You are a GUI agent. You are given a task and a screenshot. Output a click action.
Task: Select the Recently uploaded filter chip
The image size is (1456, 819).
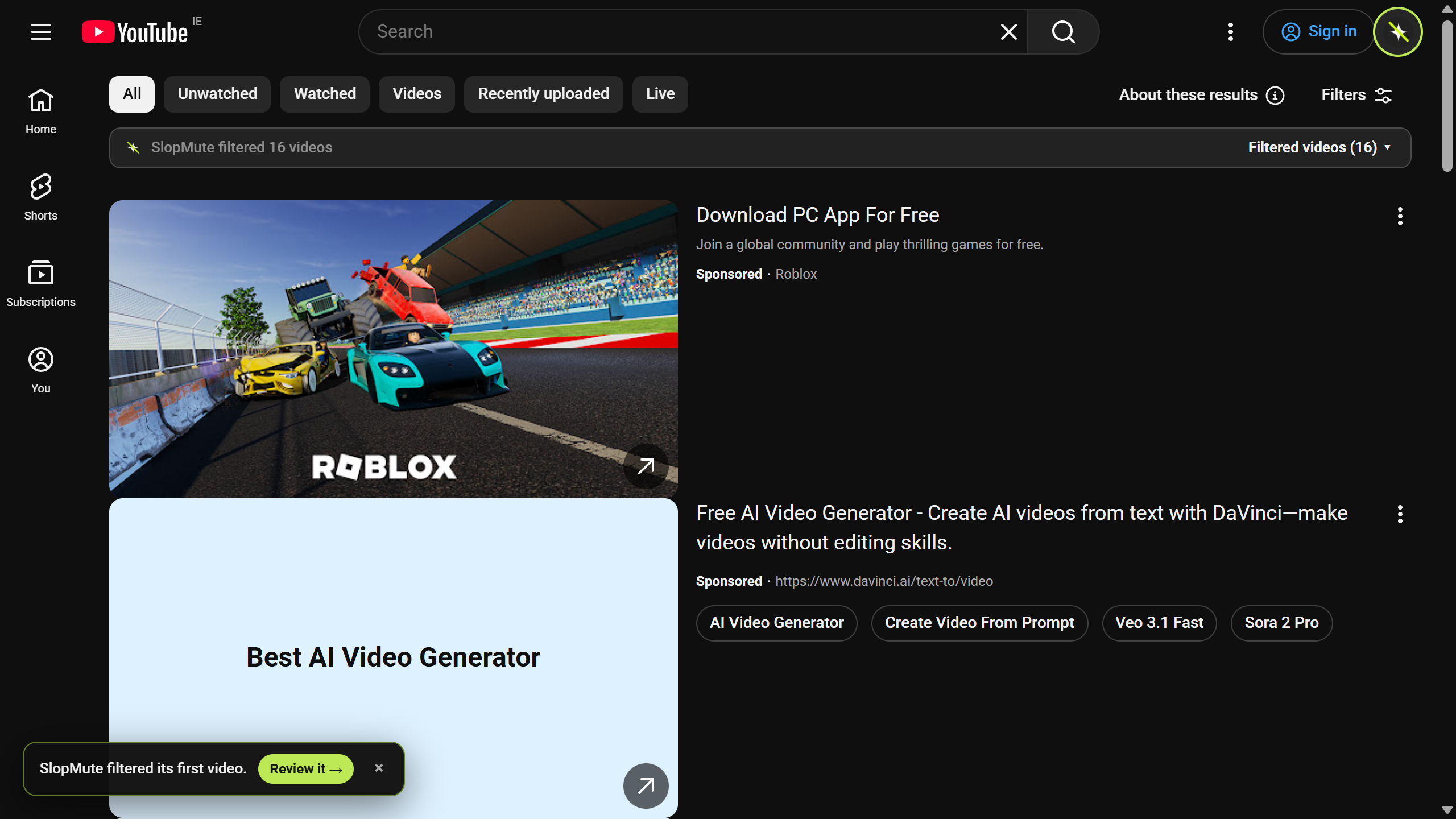click(x=544, y=94)
